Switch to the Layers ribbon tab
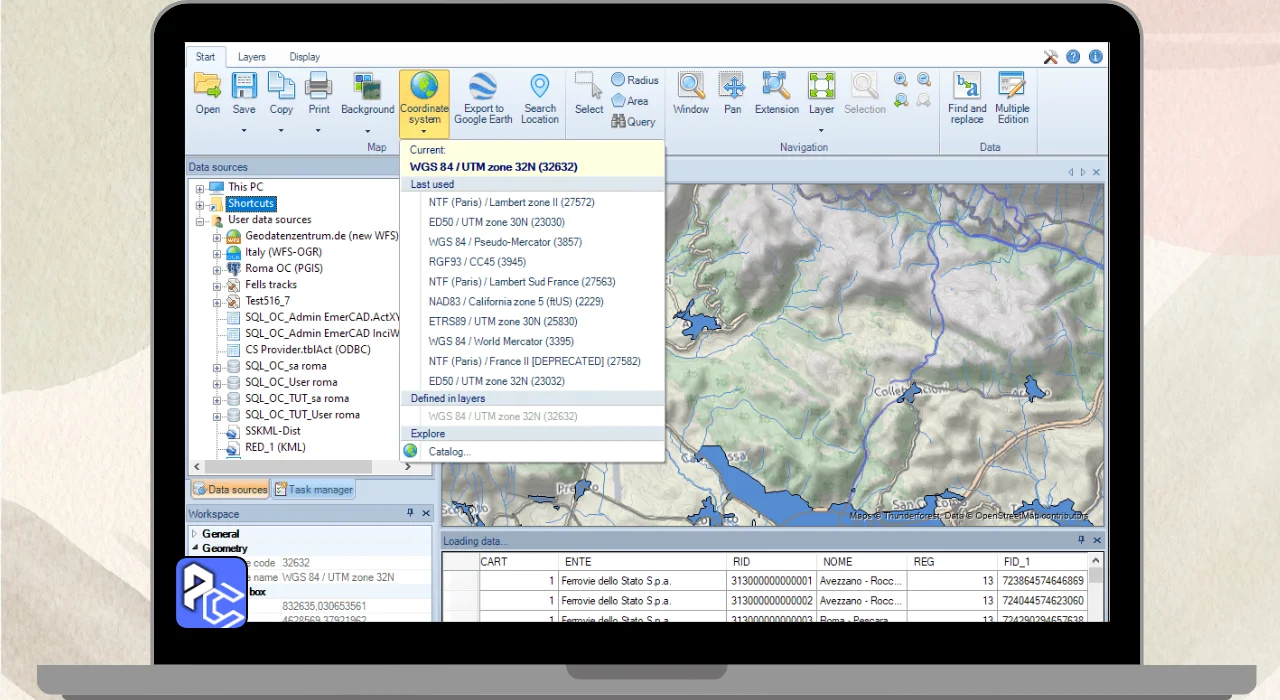Screen dimensions: 1280x700 coord(252,57)
